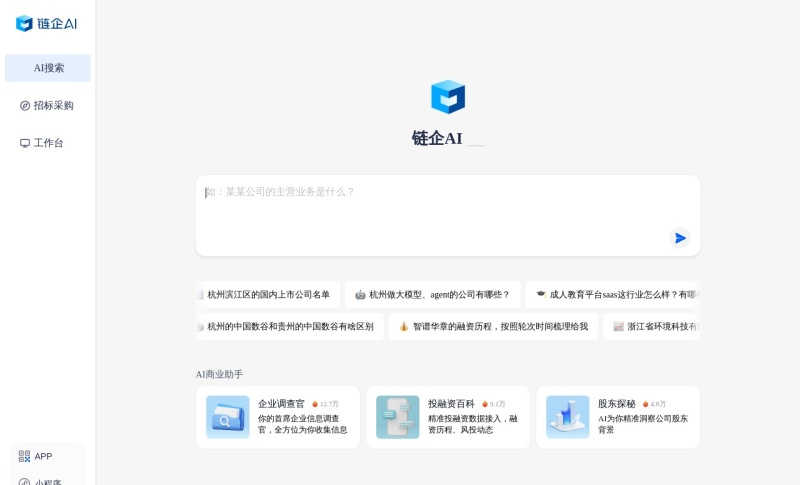800x485 pixels.
Task: Click the monitor icon beside 工作台
Action: click(x=24, y=143)
